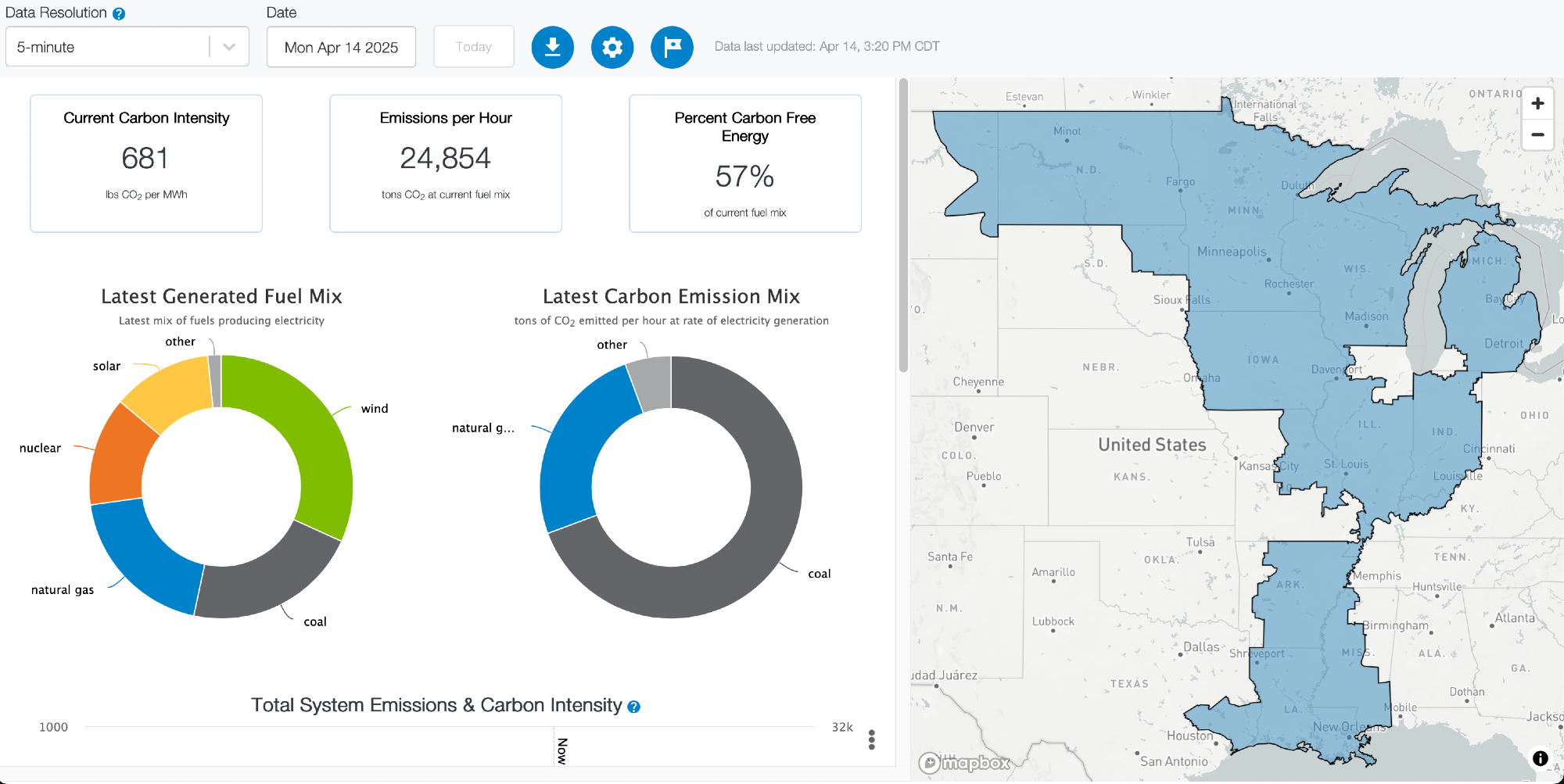Open the date picker field
This screenshot has width=1564, height=784.
(341, 47)
